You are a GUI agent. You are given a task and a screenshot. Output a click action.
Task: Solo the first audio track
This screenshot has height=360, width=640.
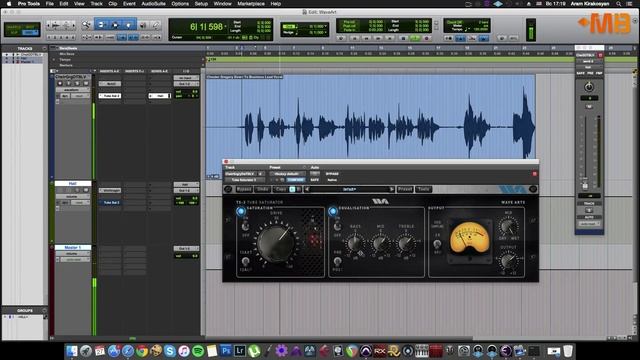77,84
